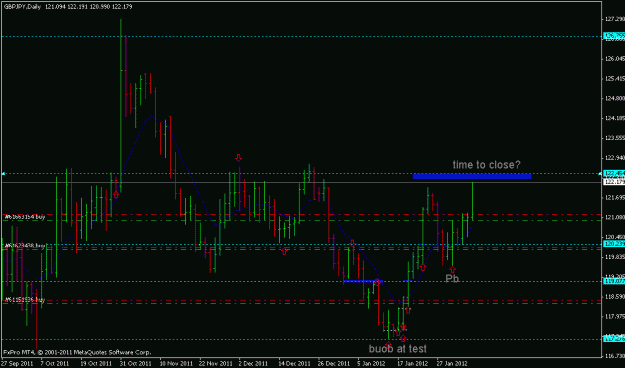Click the 7 Oct 2011 date label
Viewport: 625px width, 368px height.
(x=55, y=364)
